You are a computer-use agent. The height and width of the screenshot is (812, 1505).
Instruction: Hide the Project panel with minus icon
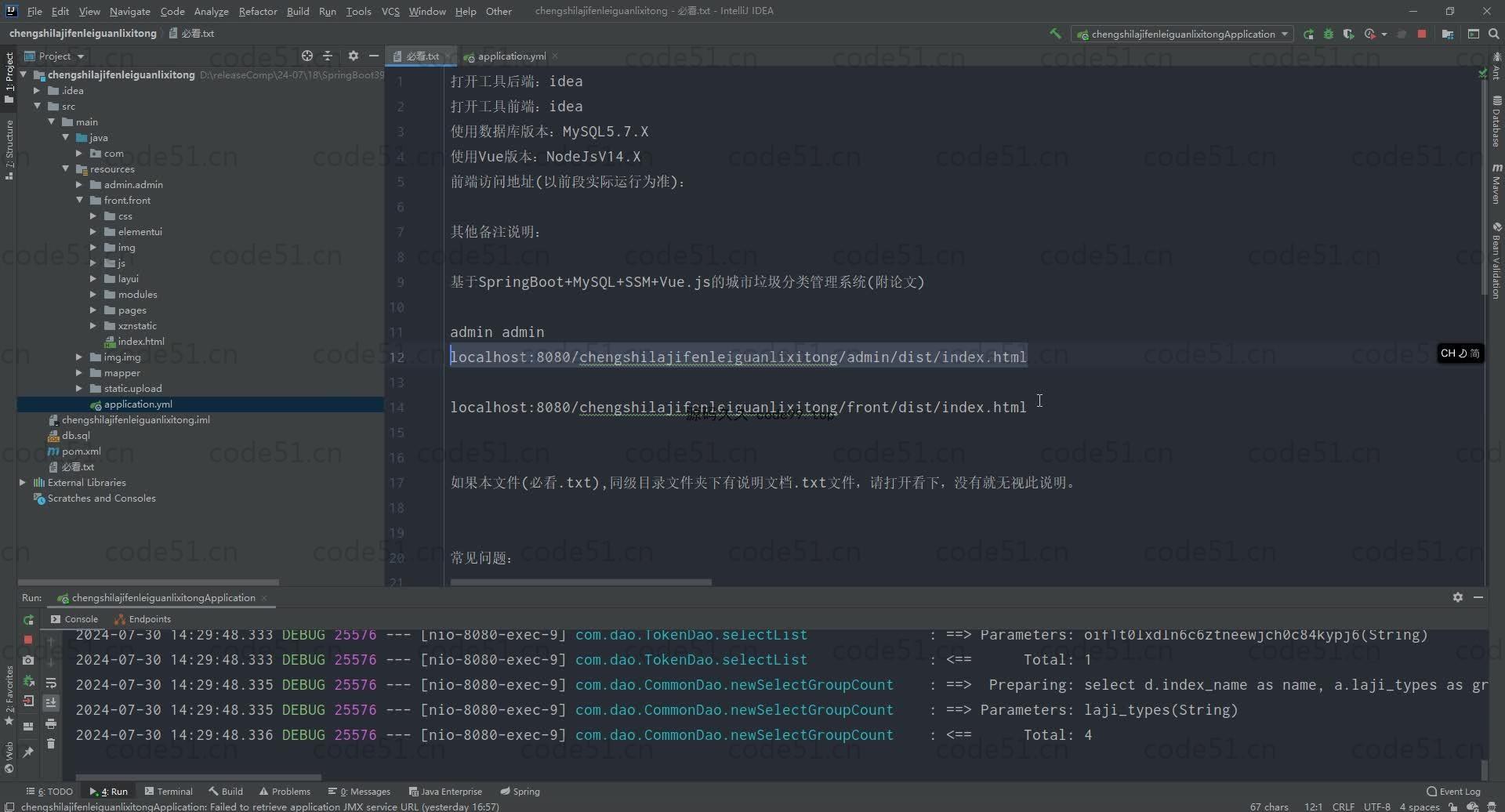[374, 56]
